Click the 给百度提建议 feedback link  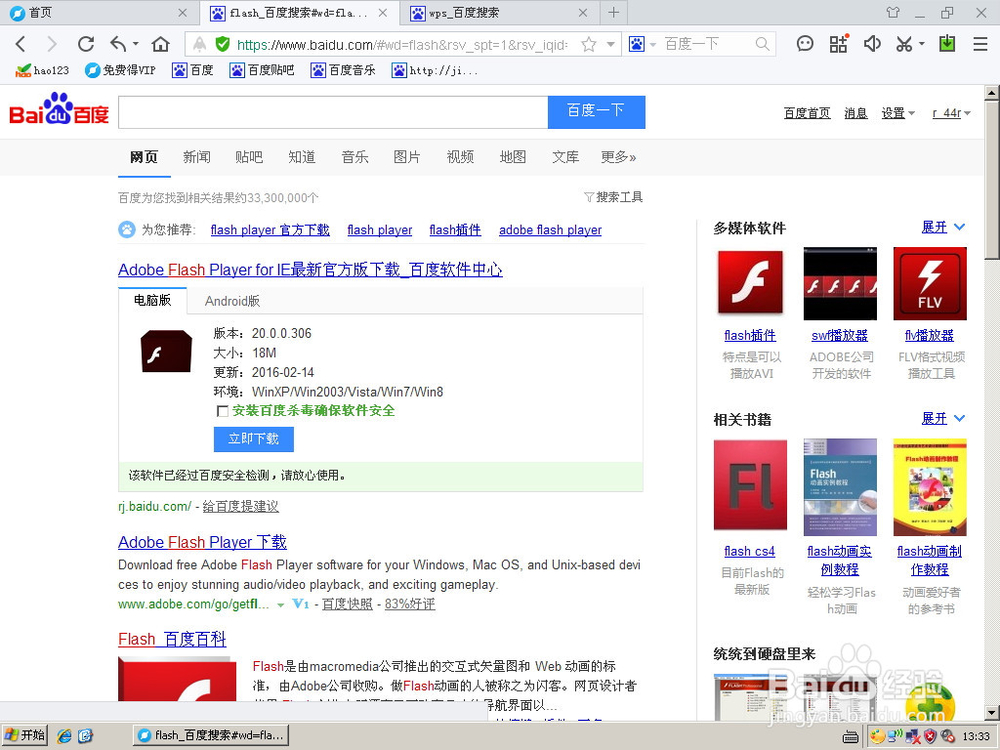240,506
